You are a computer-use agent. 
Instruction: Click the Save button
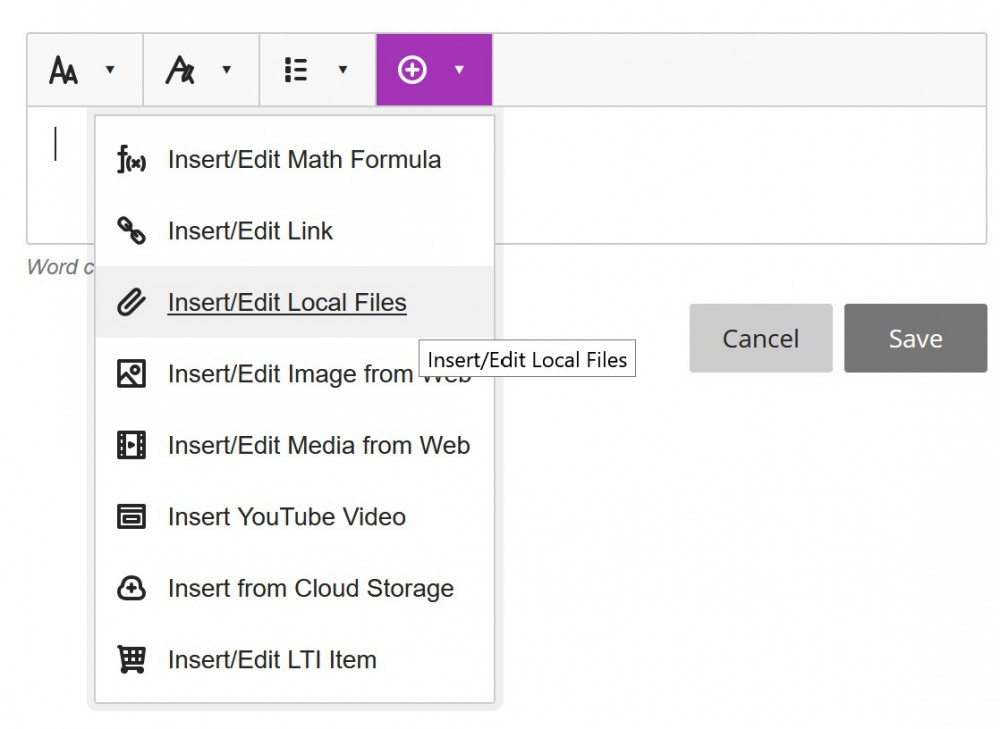915,338
